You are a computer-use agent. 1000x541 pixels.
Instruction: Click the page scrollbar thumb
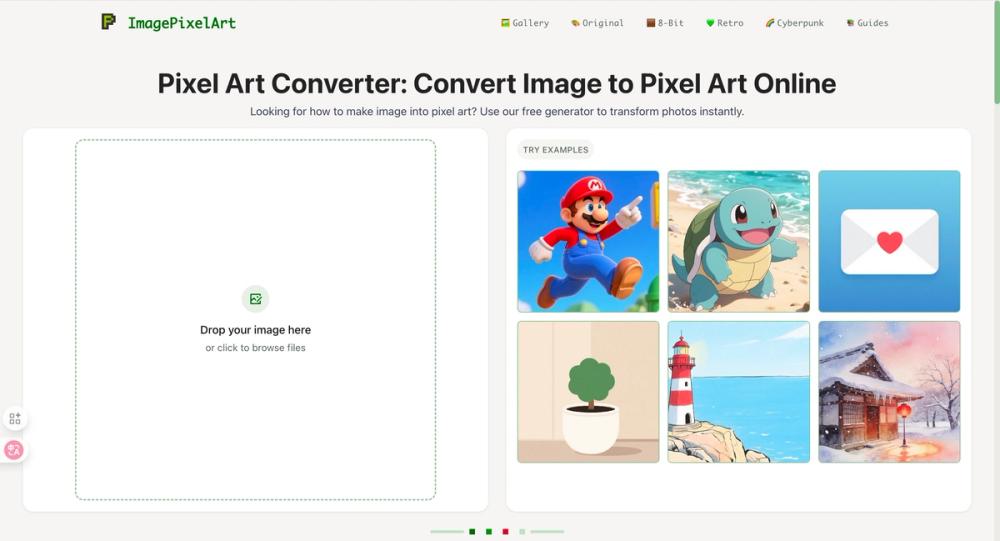point(997,52)
